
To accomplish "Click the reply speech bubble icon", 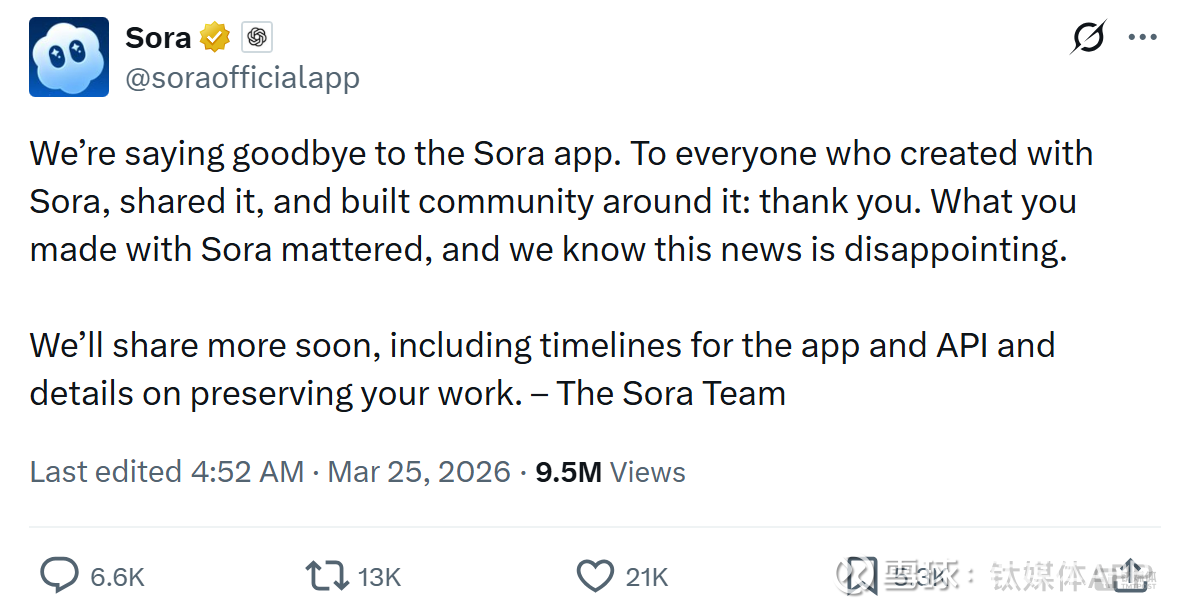I will click(59, 575).
